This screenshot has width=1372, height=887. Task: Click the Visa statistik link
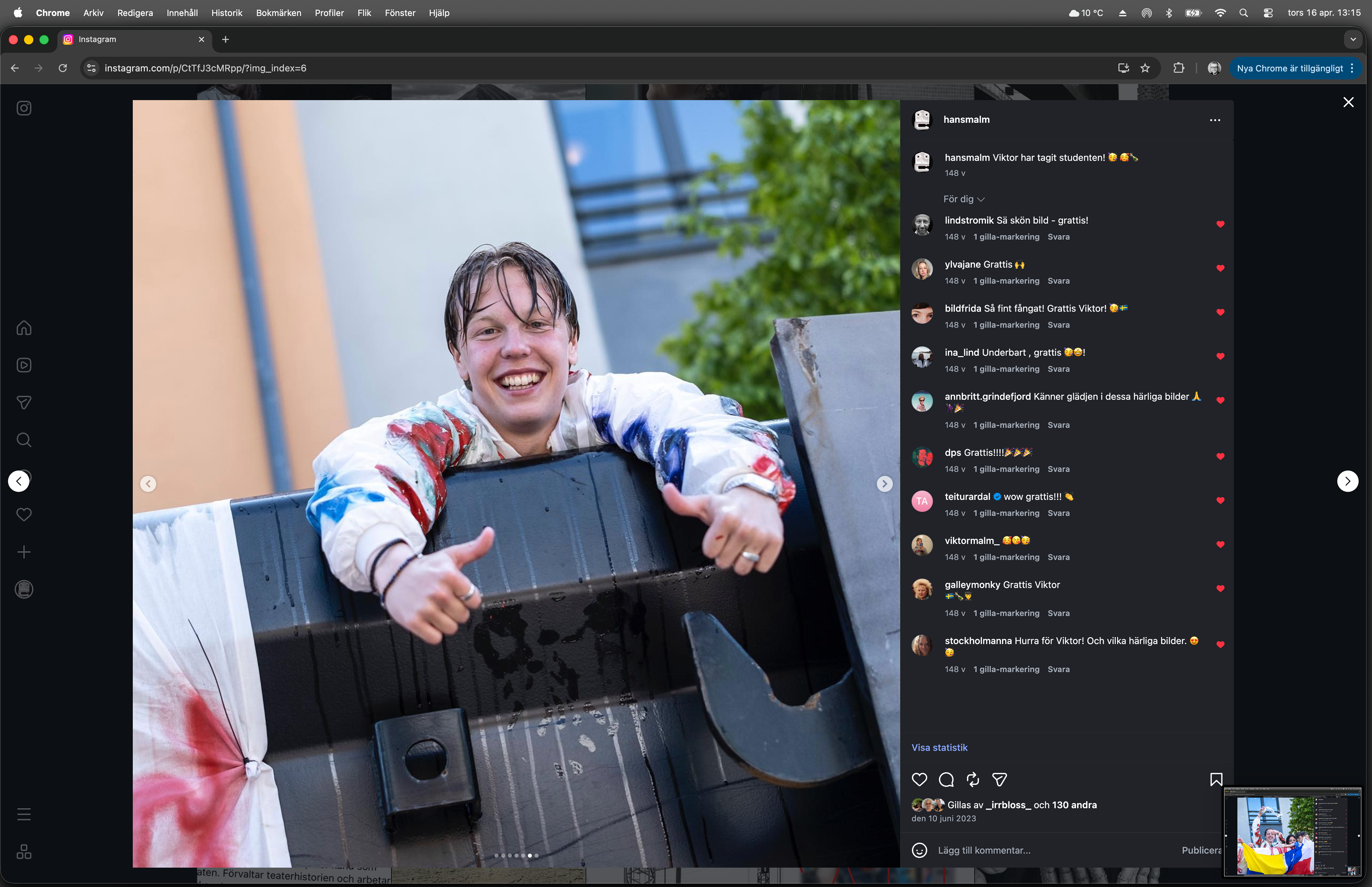939,748
